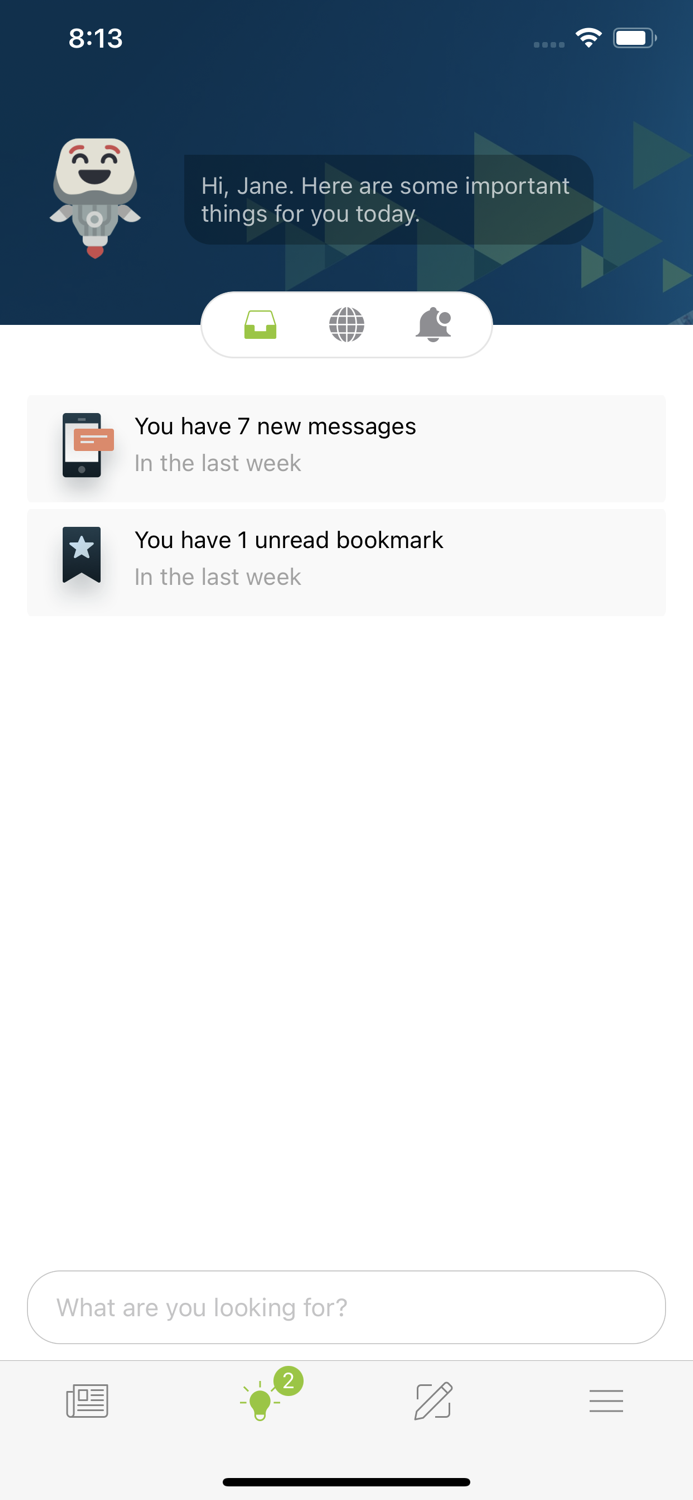
Task: Open the notifications bell icon
Action: (433, 325)
